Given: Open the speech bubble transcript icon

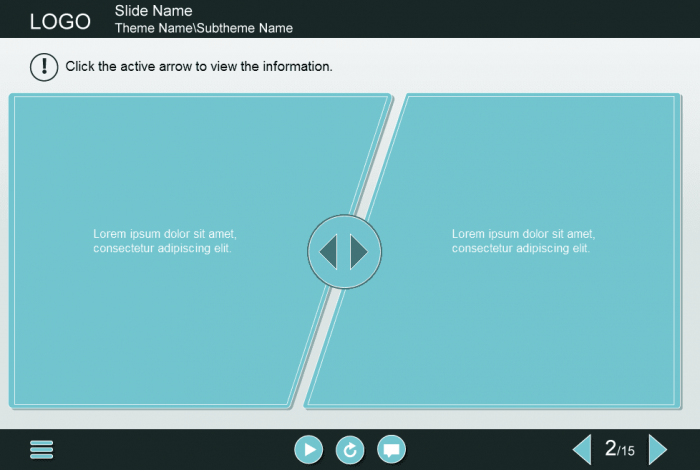Looking at the screenshot, I should coord(391,450).
